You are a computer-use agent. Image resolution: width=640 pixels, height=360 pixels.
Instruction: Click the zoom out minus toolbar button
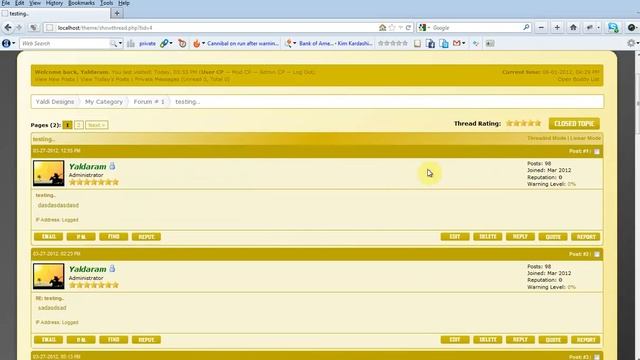(541, 28)
